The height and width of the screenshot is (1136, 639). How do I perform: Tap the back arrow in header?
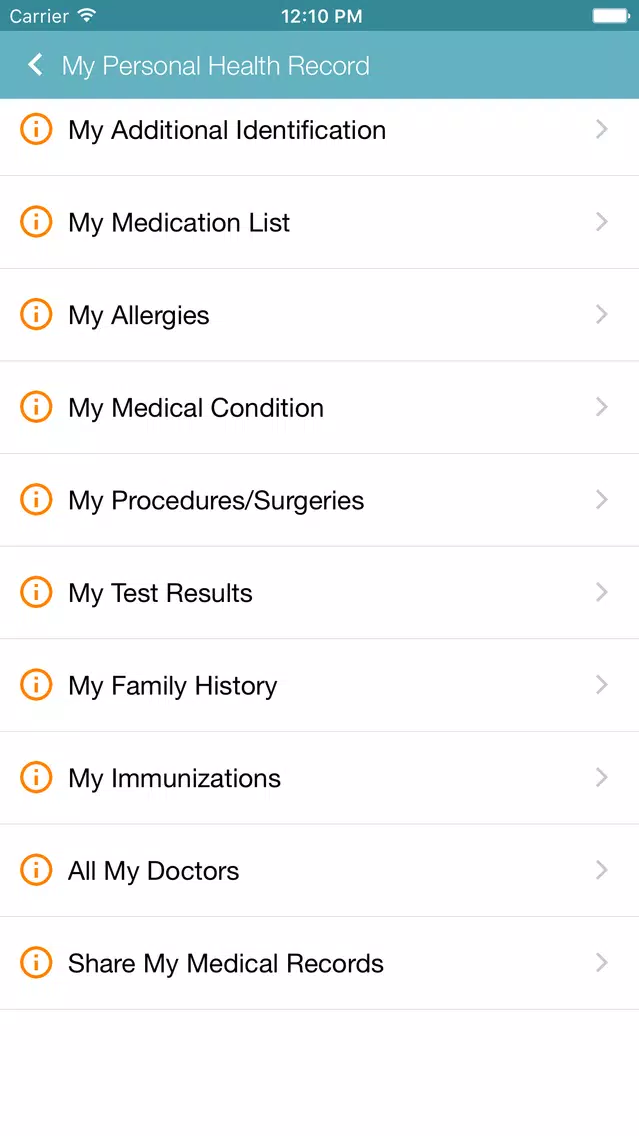35,65
